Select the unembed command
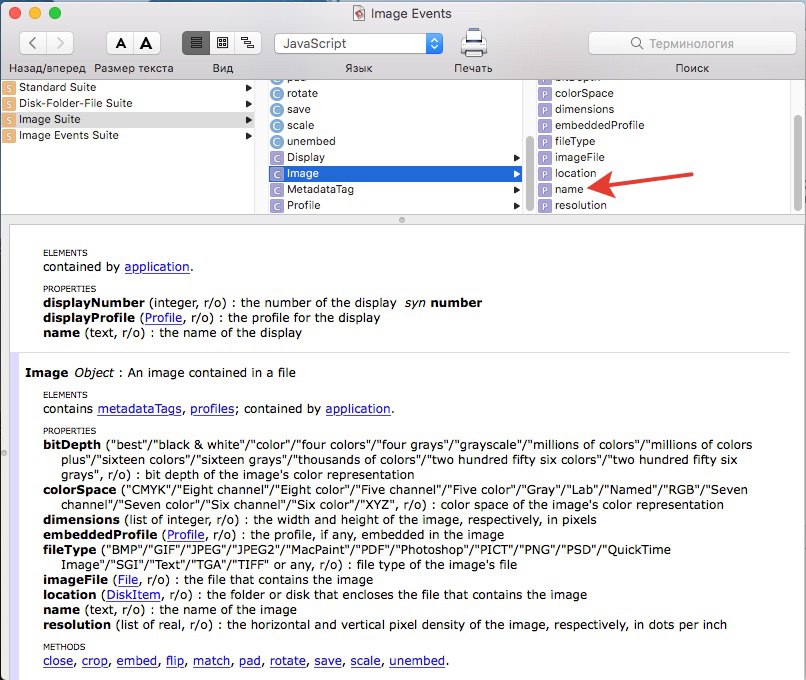 (311, 141)
